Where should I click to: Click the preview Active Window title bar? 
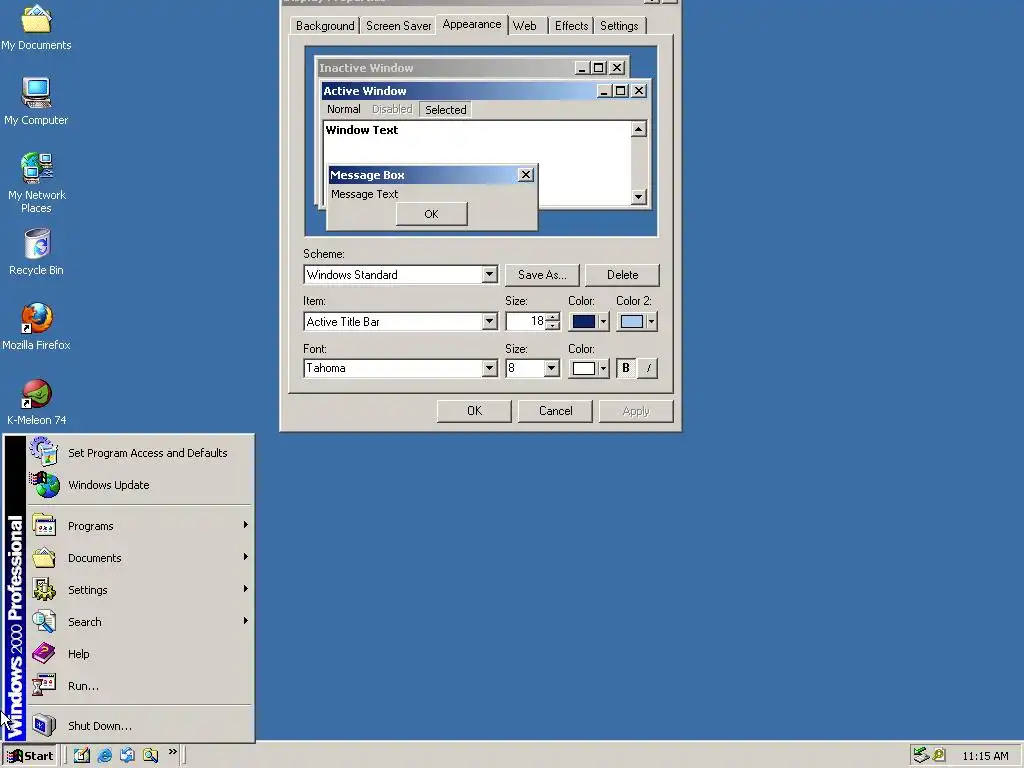tap(485, 91)
